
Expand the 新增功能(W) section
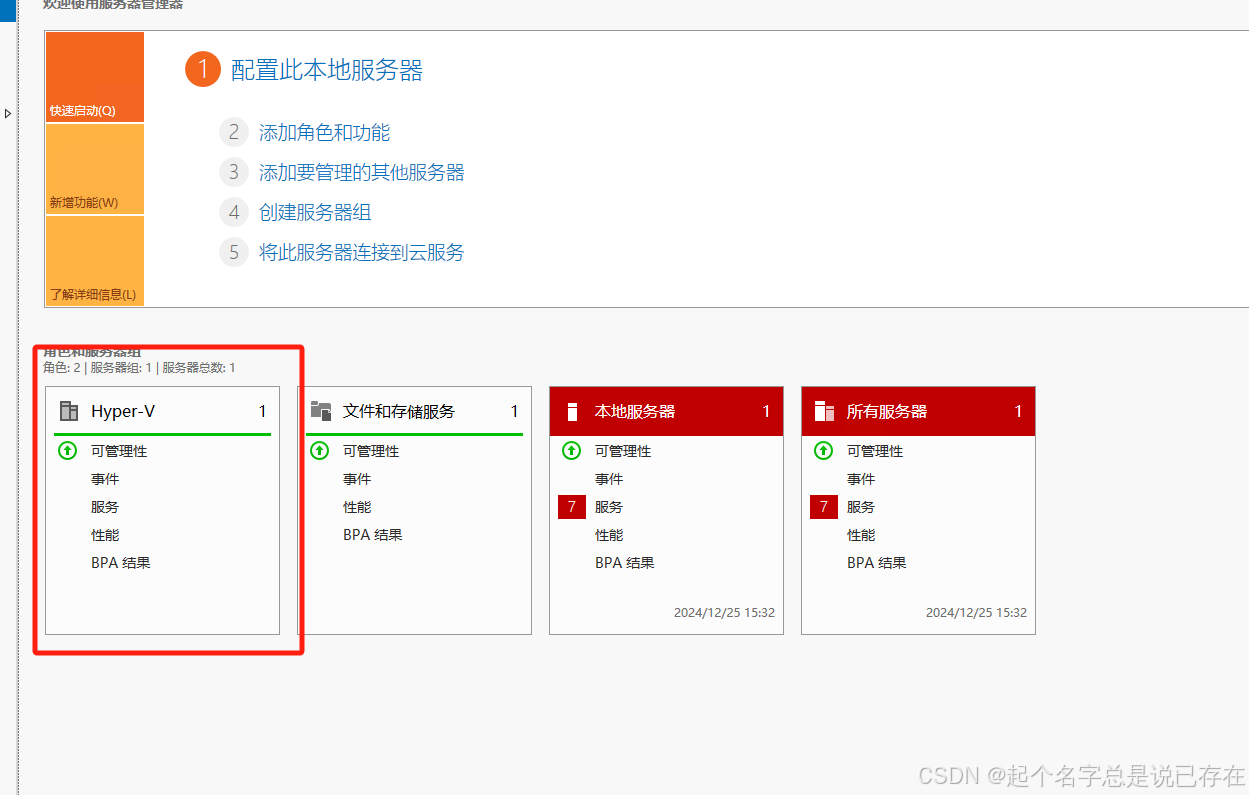tap(94, 202)
